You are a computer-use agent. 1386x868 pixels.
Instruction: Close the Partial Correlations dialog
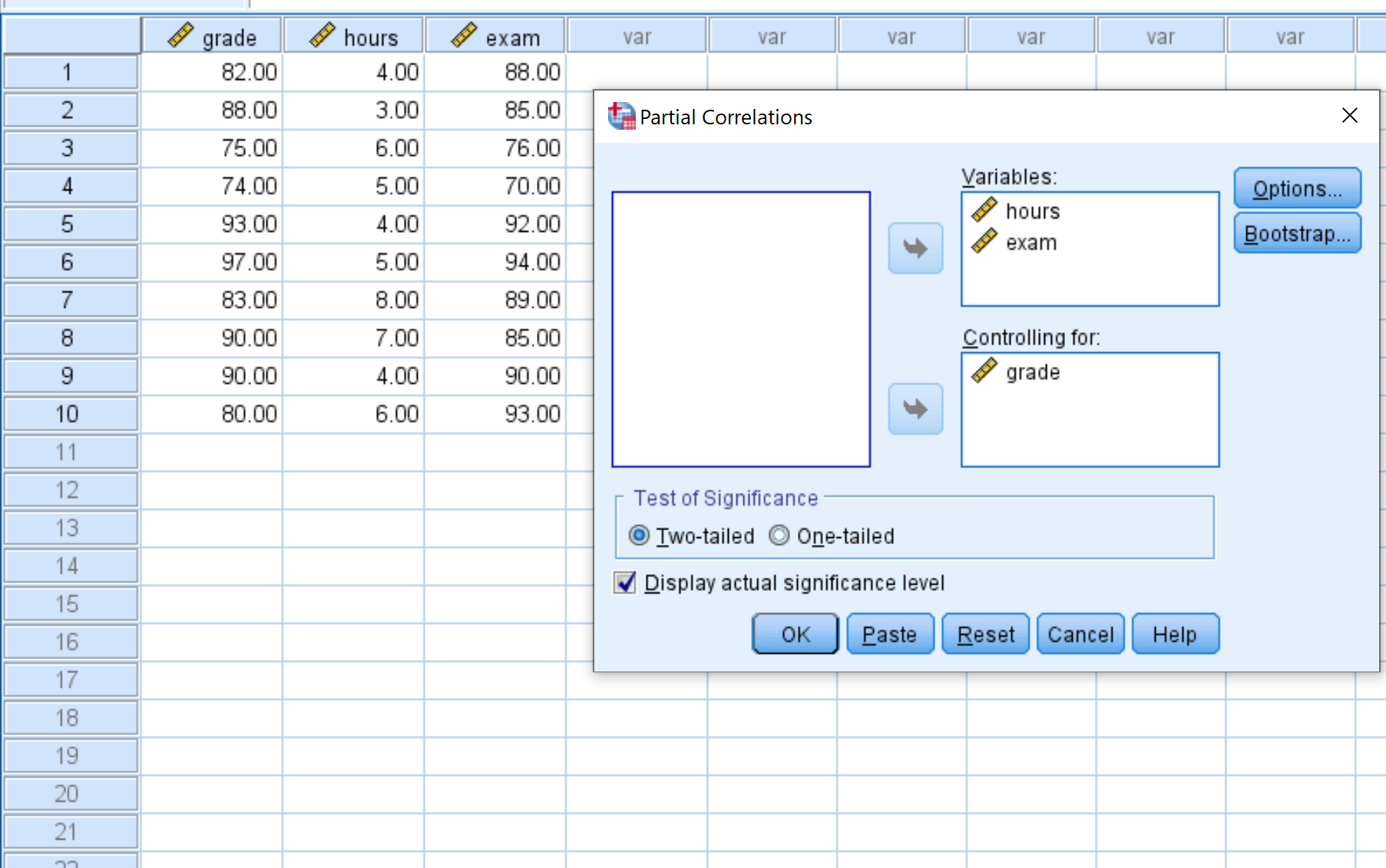click(x=1349, y=116)
